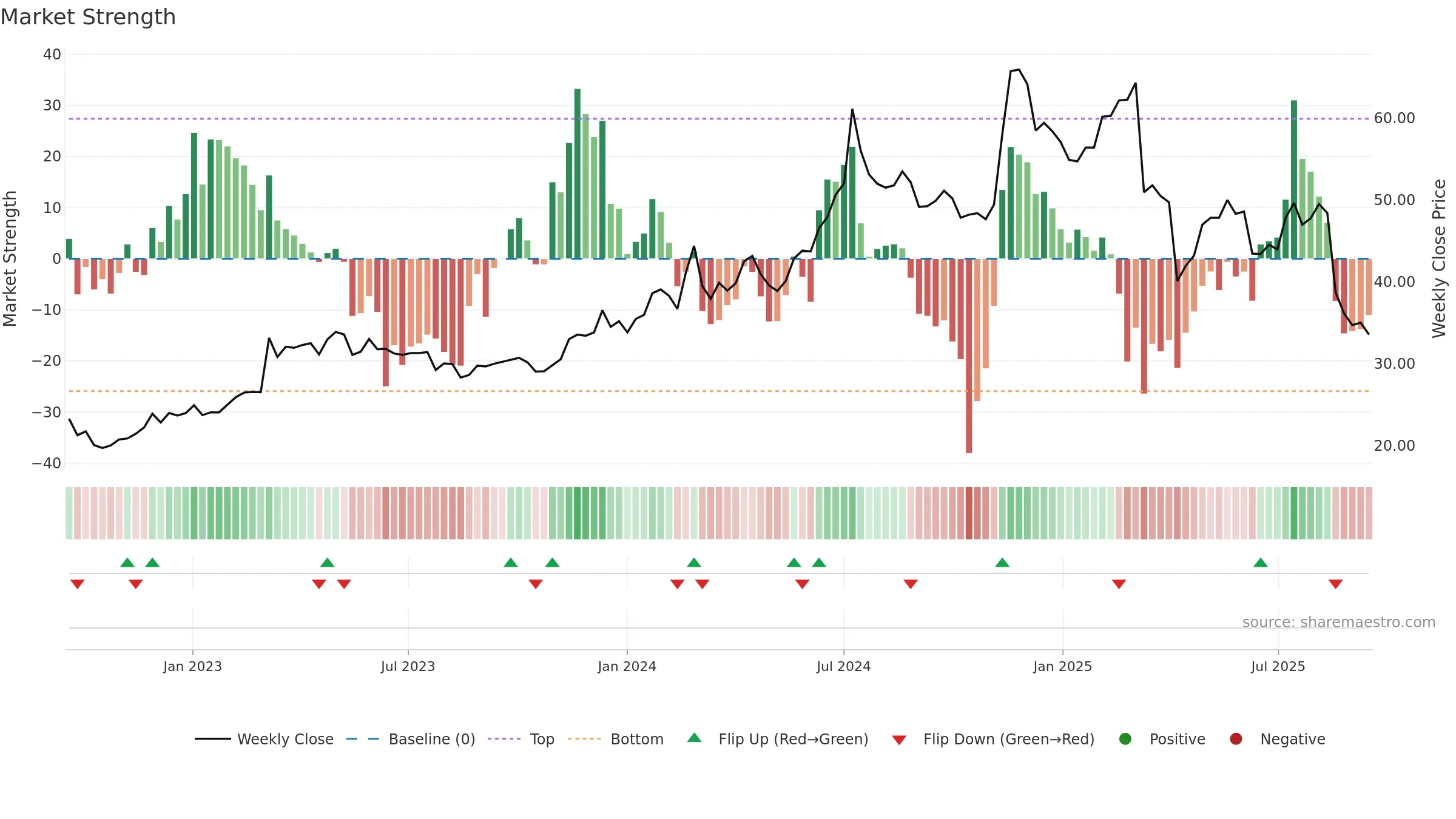Click the '40.00' price tick on right axis
This screenshot has height=819, width=1456.
click(1394, 282)
